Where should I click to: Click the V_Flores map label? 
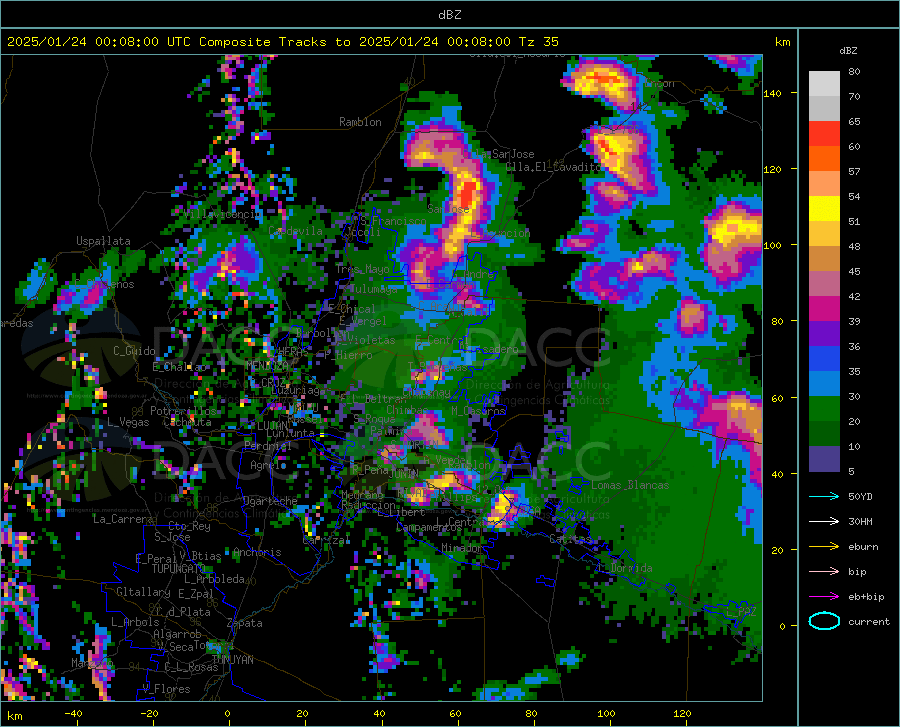tap(166, 689)
